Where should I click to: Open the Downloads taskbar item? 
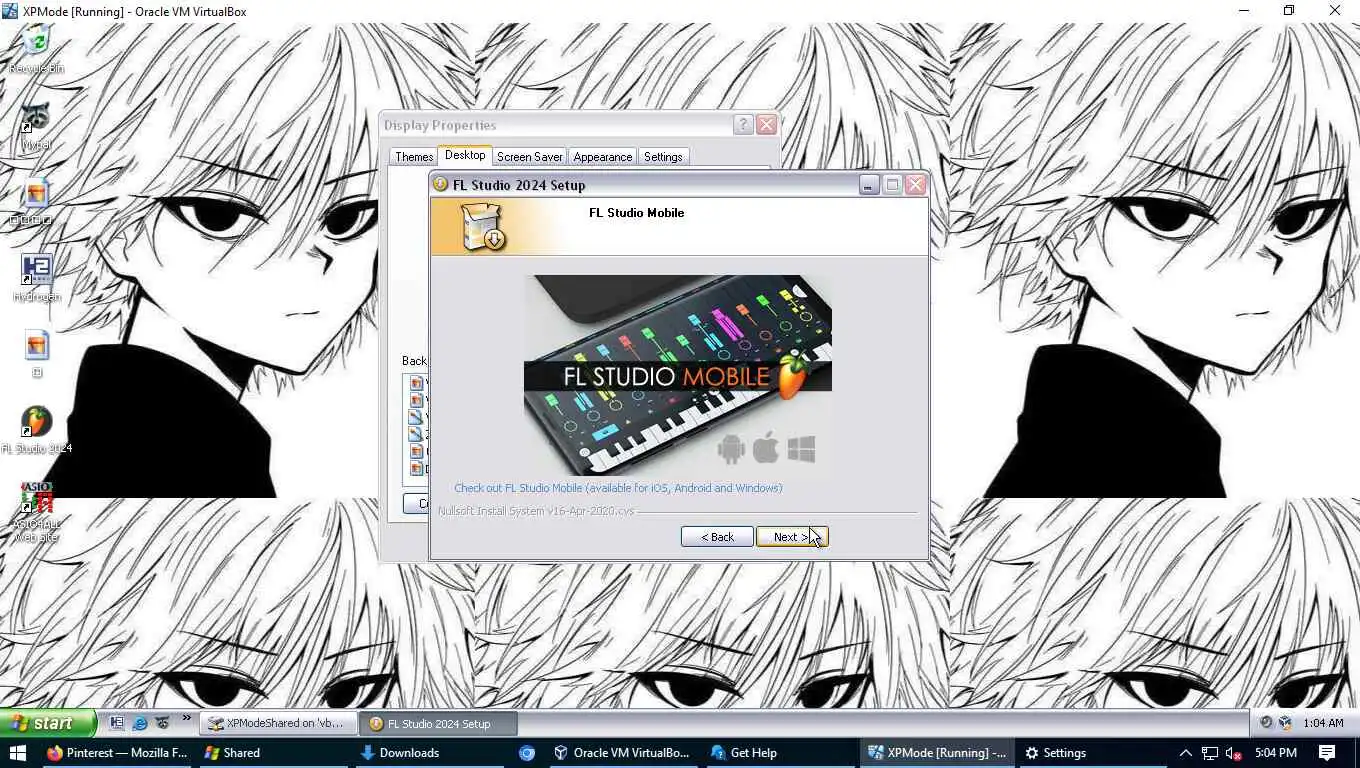coord(431,753)
